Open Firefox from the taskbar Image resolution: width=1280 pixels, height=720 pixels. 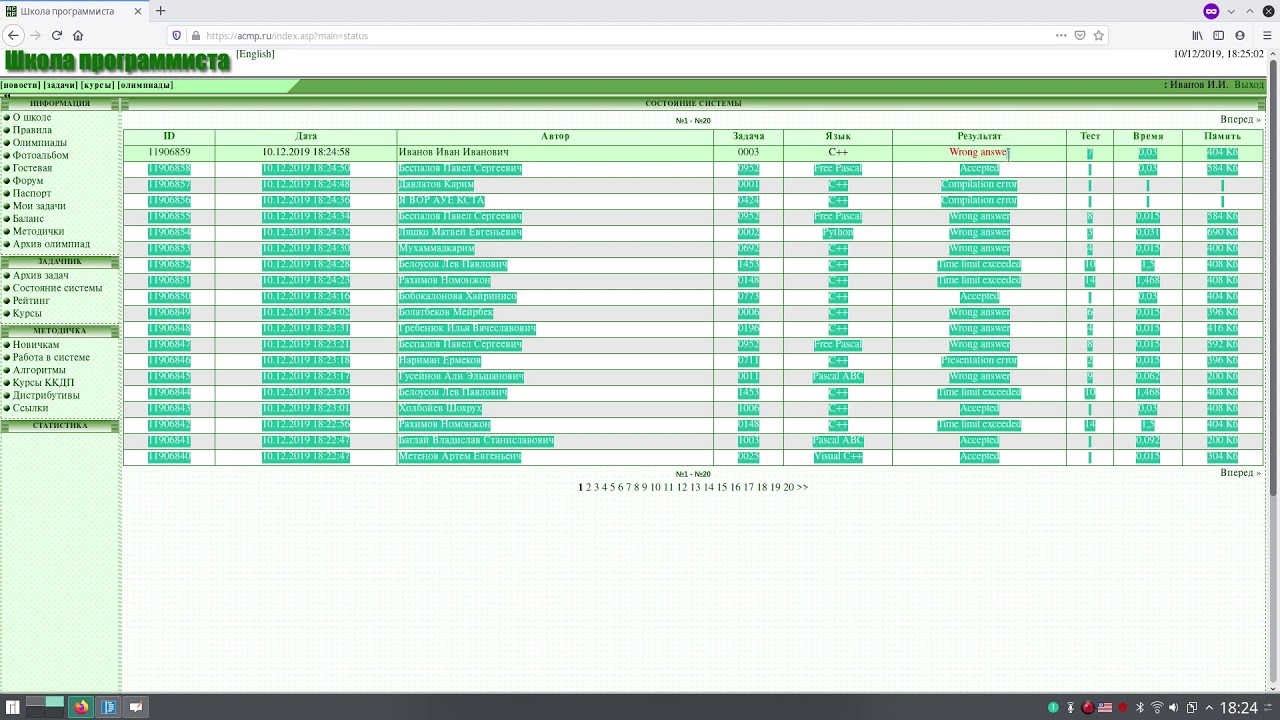pyautogui.click(x=81, y=707)
